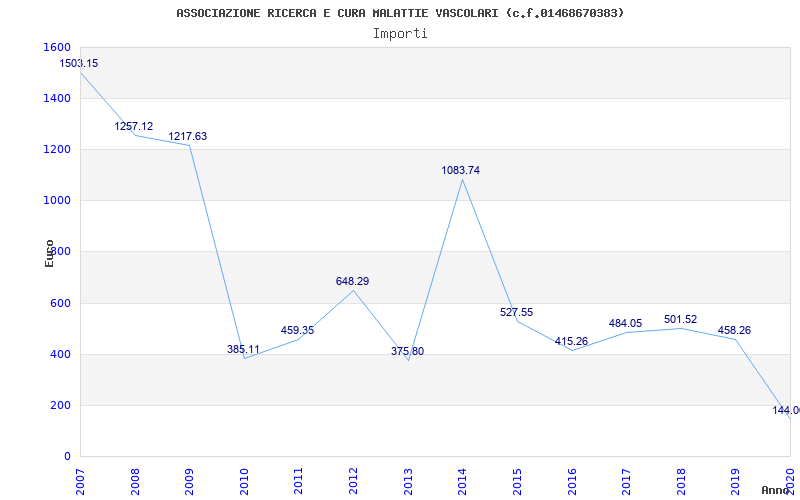Click the y-axis value 0
This screenshot has width=800, height=500.
pos(67,457)
